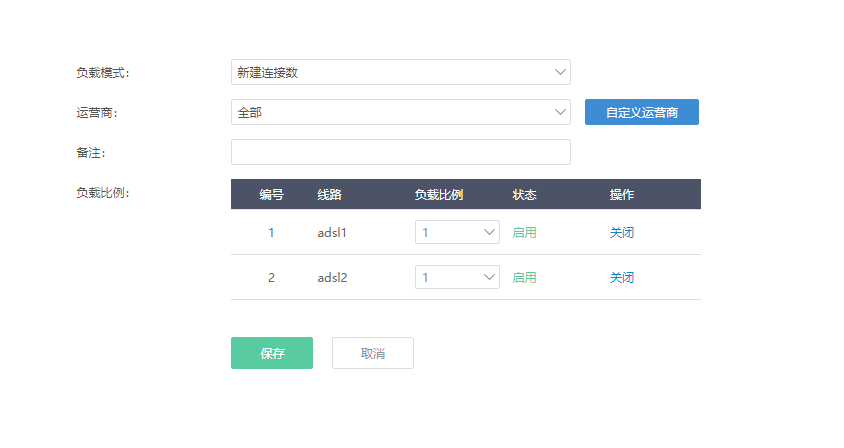Focus the 备注 input field
844x448 pixels.
point(400,152)
